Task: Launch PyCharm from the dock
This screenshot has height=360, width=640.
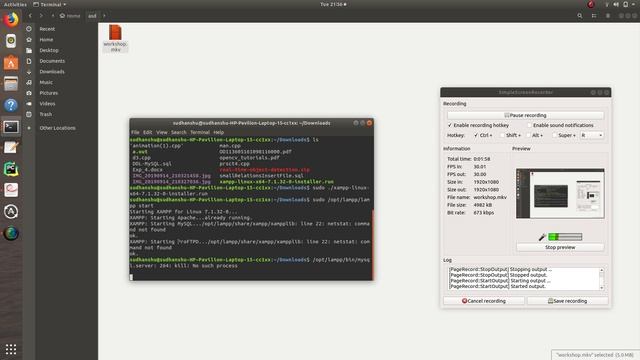Action: point(11,169)
